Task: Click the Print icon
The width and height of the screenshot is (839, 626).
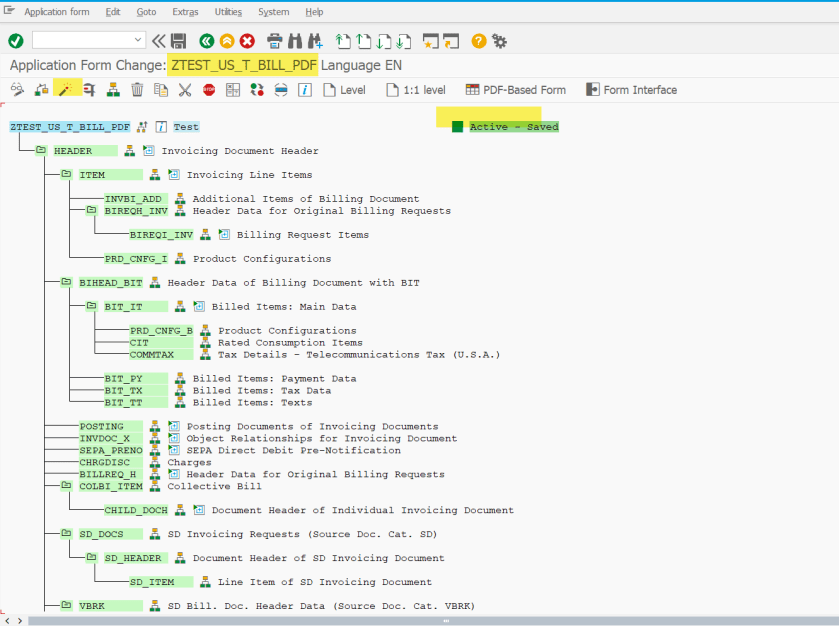Action: tap(275, 41)
